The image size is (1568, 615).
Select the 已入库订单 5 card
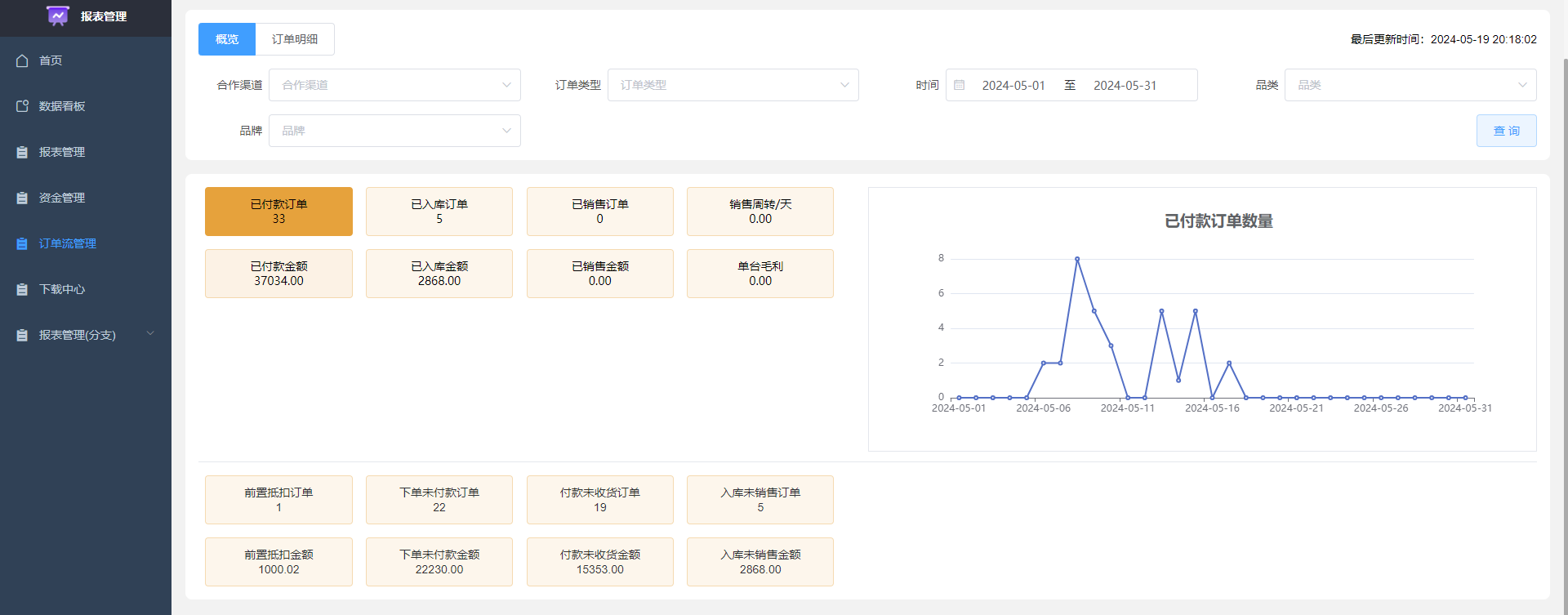pos(439,212)
